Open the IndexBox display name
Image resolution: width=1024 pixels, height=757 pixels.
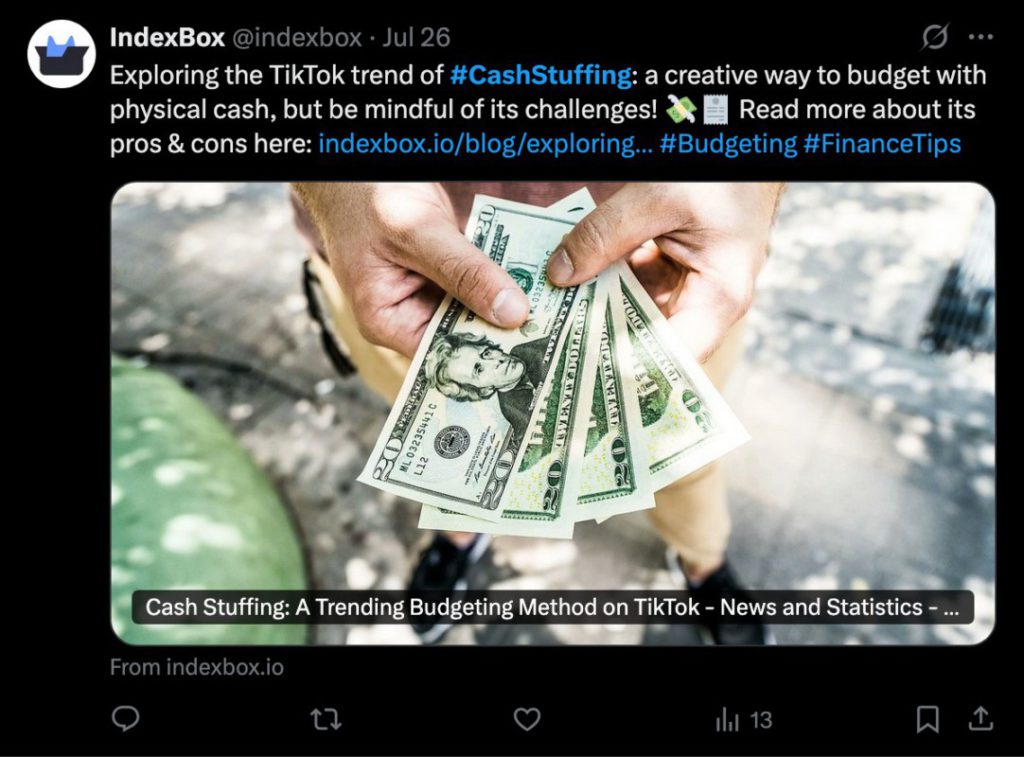[166, 38]
